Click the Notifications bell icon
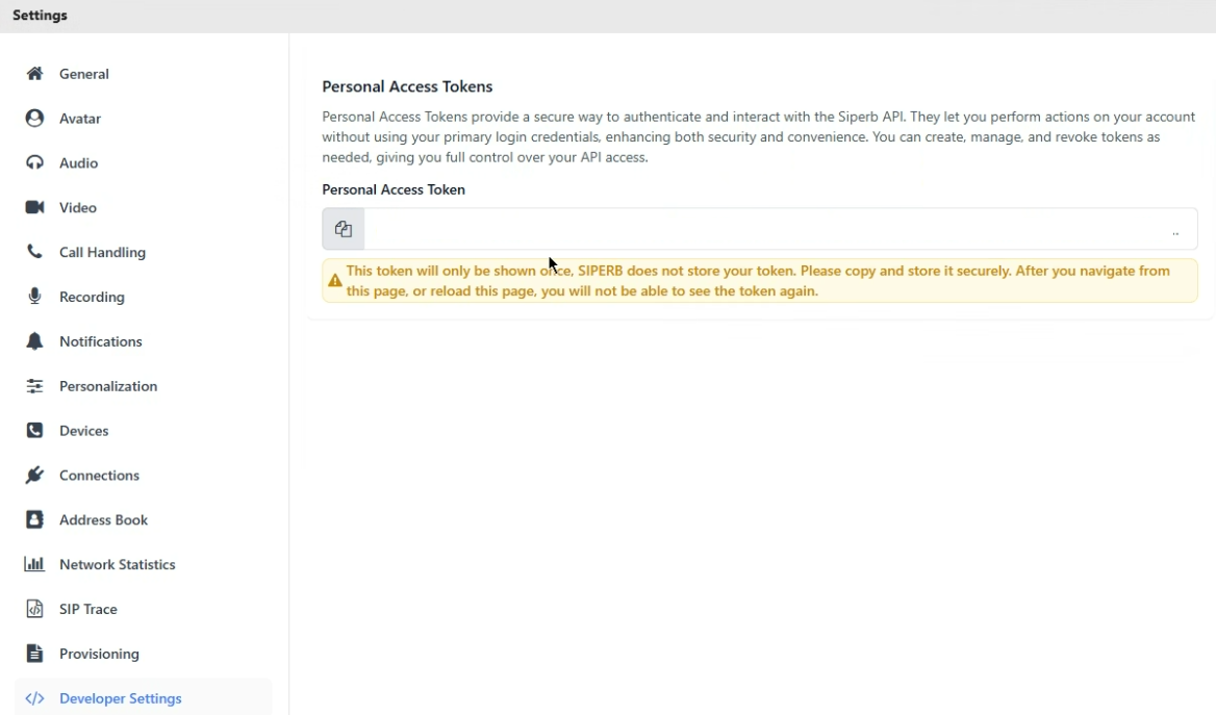The image size is (1216, 715). [x=35, y=341]
